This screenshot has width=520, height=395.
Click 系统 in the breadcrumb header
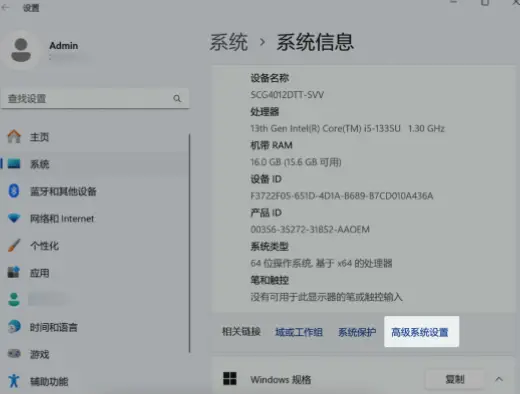[229, 42]
